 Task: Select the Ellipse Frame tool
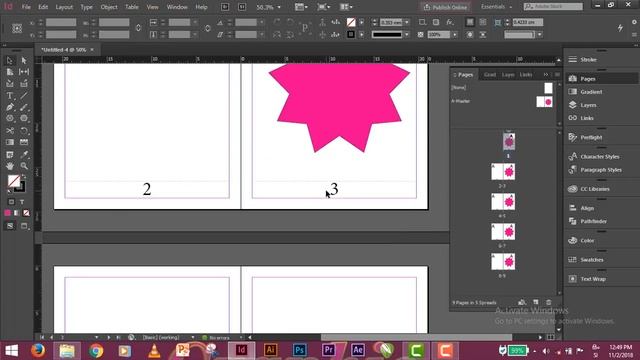10,118
